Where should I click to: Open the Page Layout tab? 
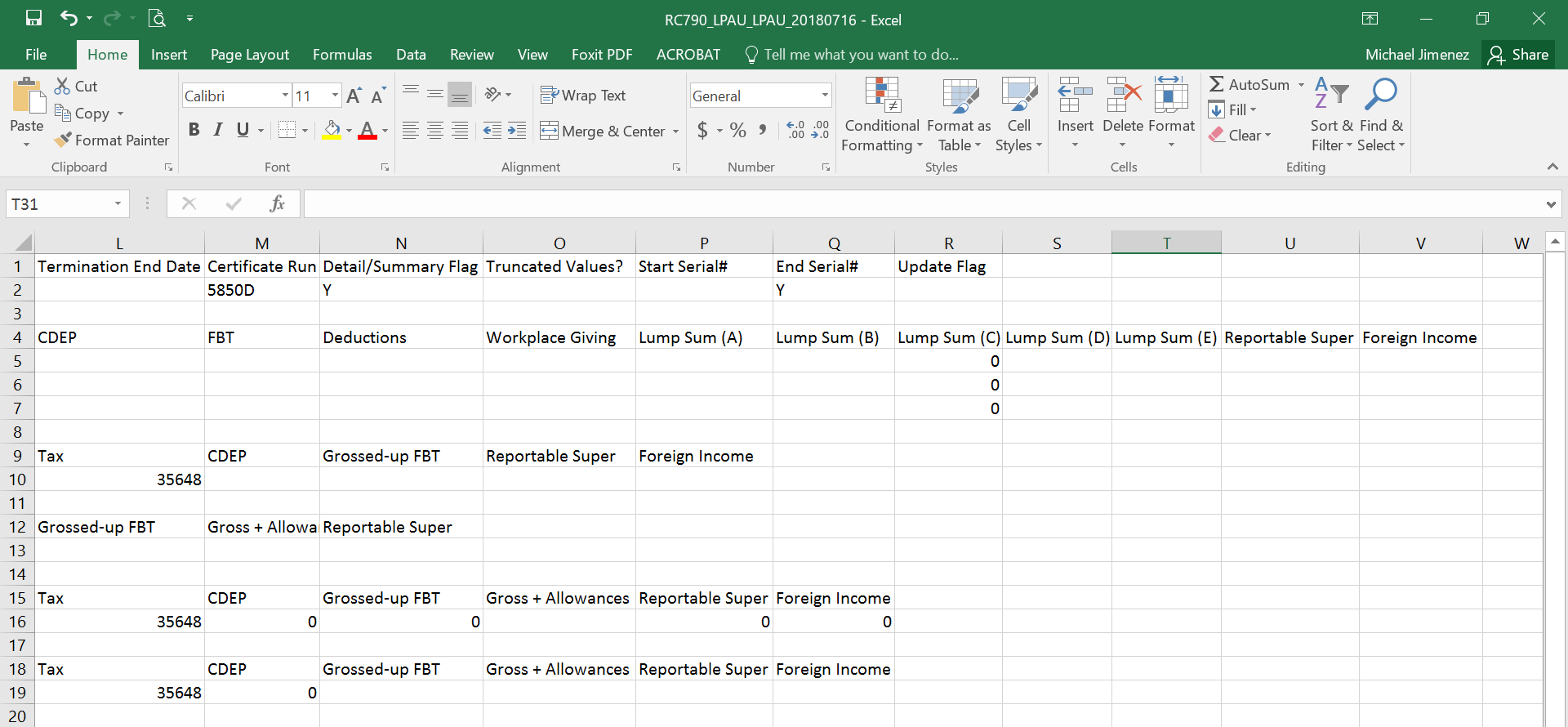(x=249, y=55)
